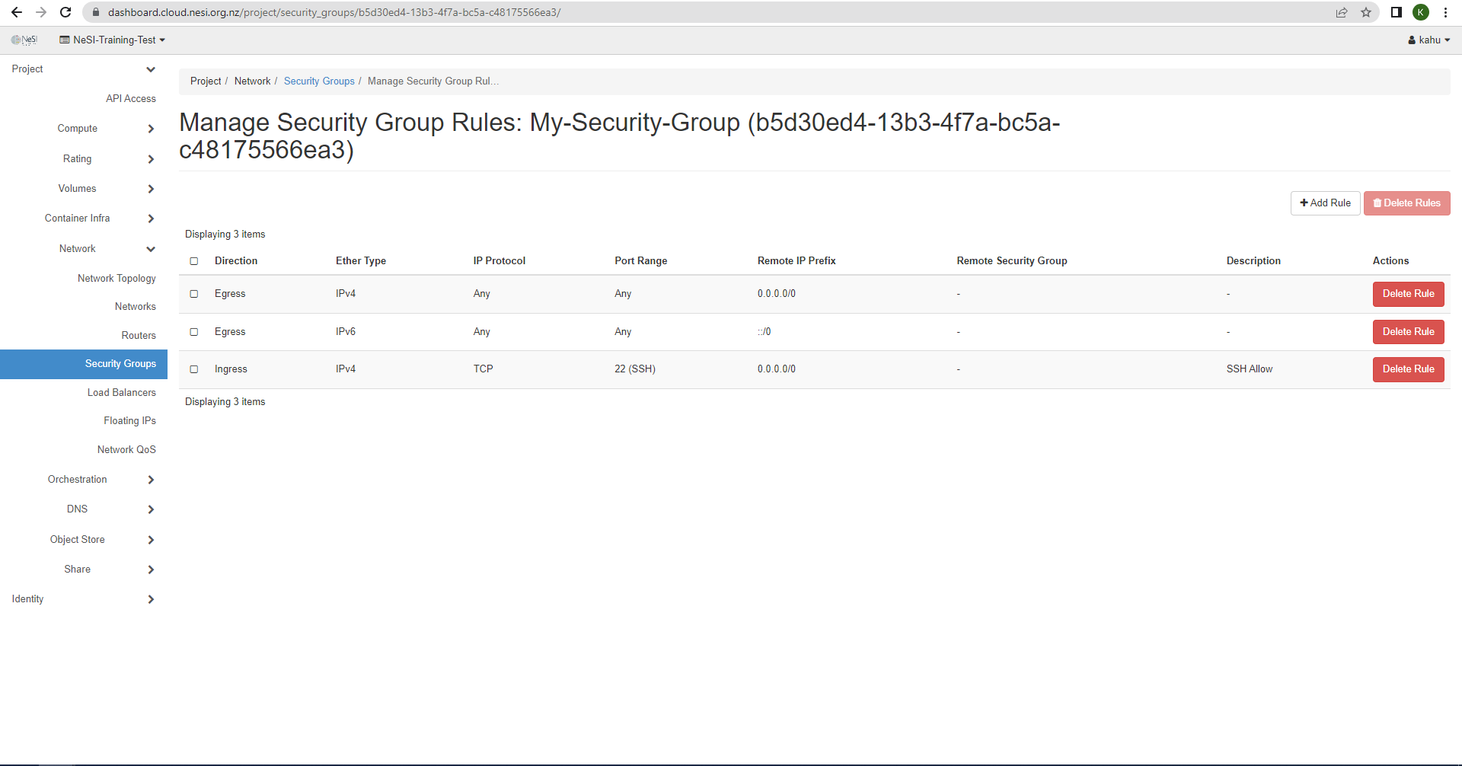Open Network Topology in sidebar
Viewport: 1462px width, 766px height.
tap(116, 279)
